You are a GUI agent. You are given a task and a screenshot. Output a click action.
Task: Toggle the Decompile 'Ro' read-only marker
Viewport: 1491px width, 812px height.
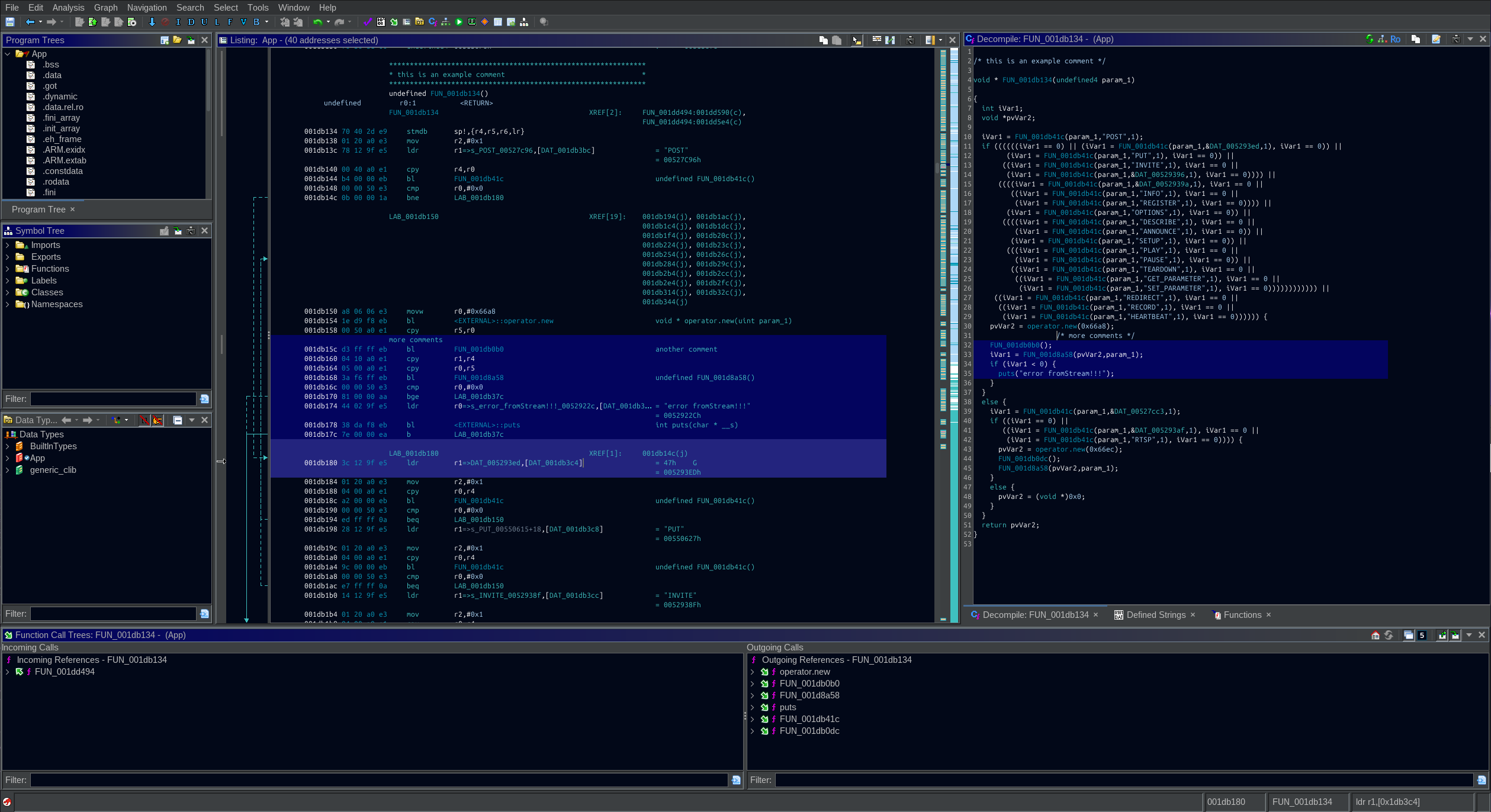(x=1395, y=39)
